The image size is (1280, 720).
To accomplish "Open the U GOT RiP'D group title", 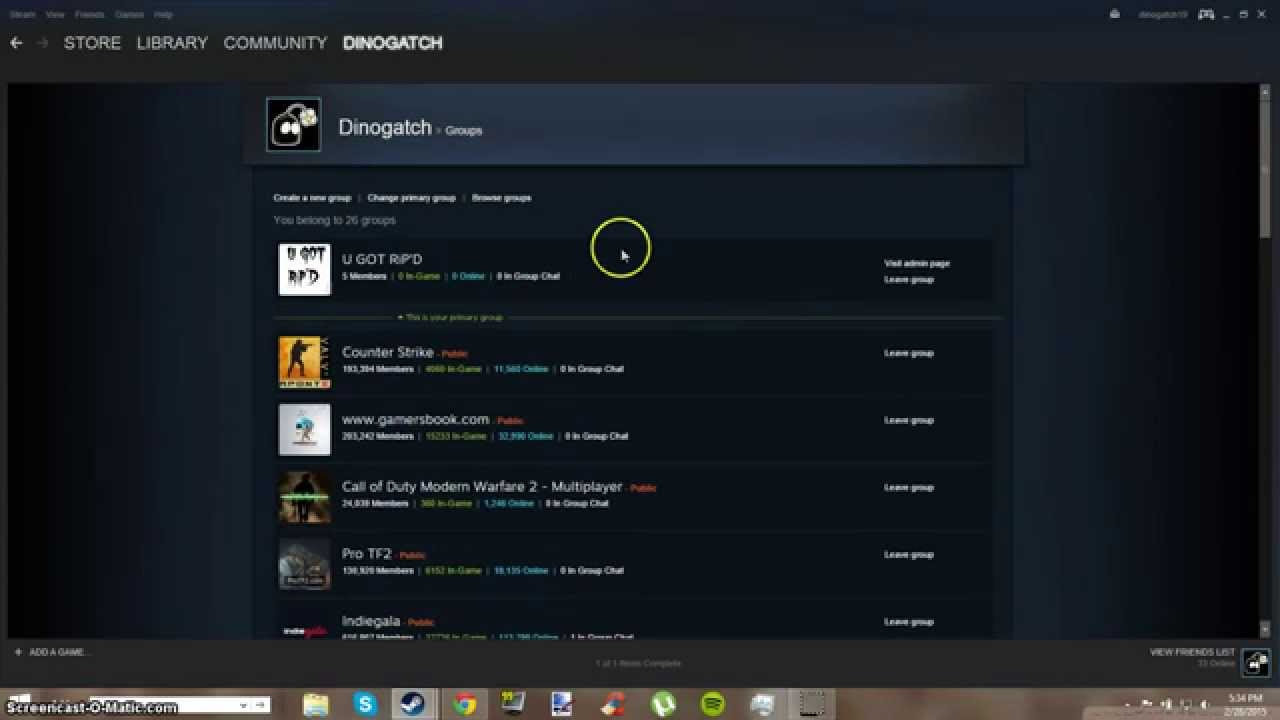I will 382,259.
